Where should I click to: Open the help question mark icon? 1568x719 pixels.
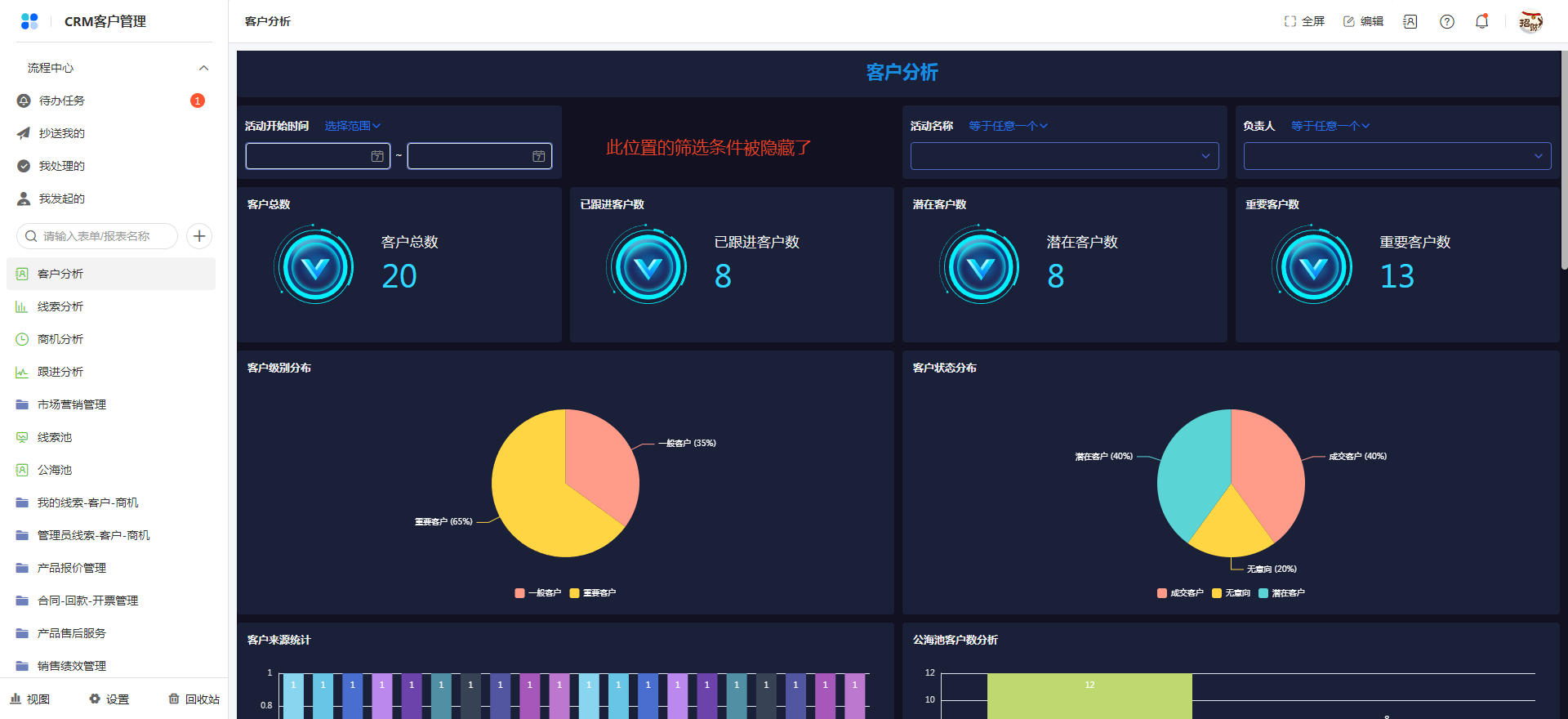[1446, 22]
